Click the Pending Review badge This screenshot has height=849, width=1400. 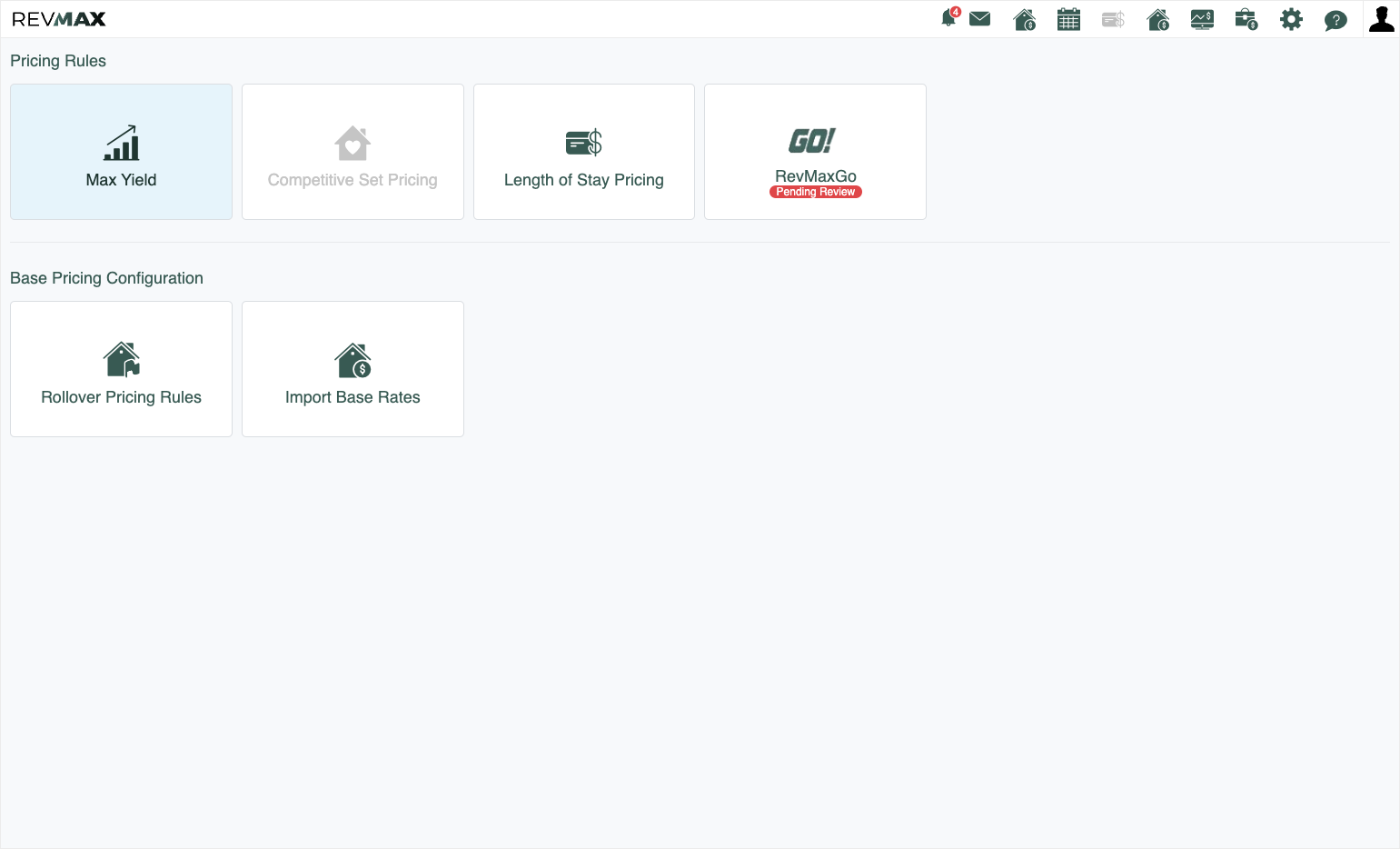coord(816,192)
